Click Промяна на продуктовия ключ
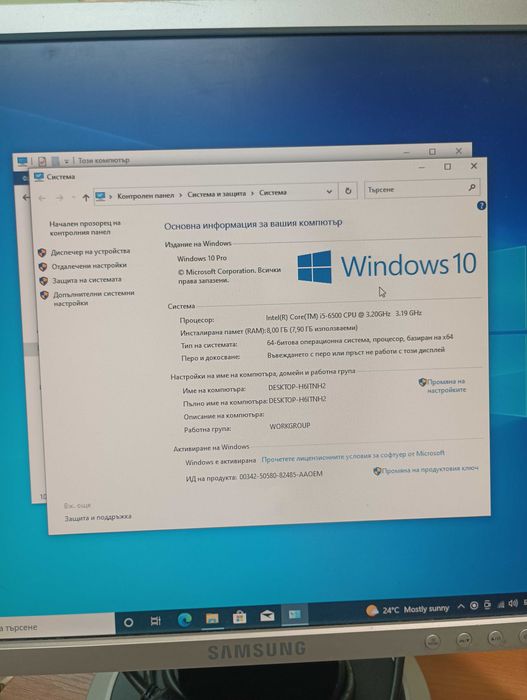527x700 pixels. [430, 469]
